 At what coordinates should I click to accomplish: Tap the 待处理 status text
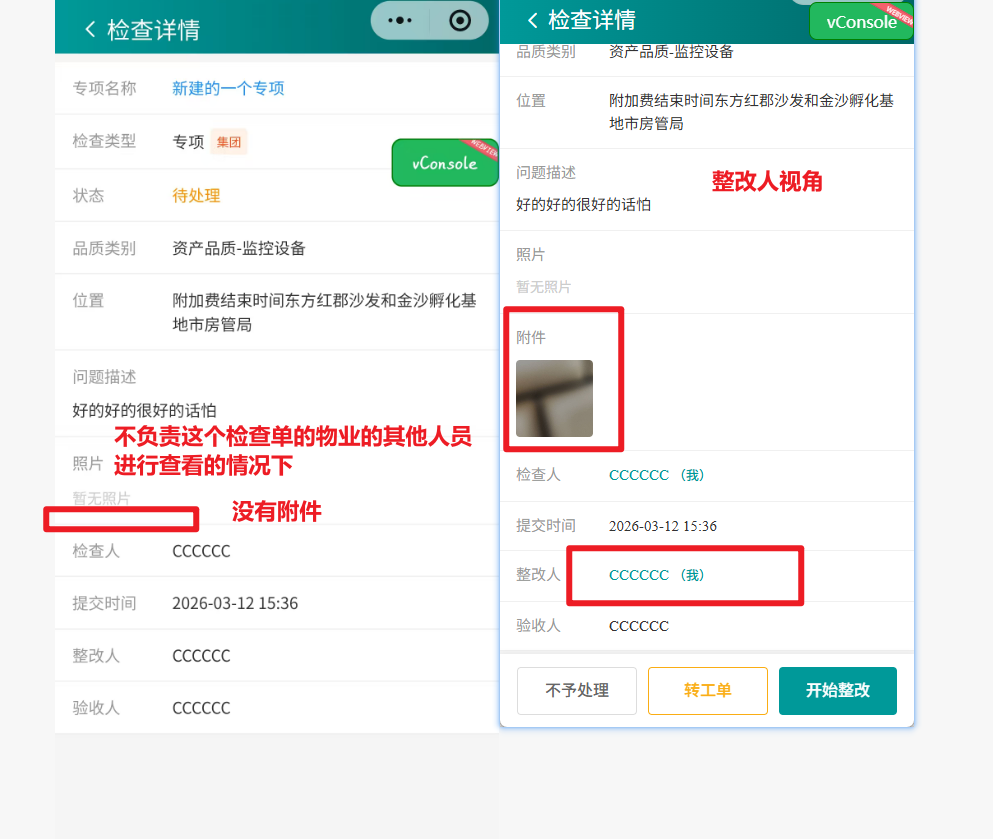point(196,195)
